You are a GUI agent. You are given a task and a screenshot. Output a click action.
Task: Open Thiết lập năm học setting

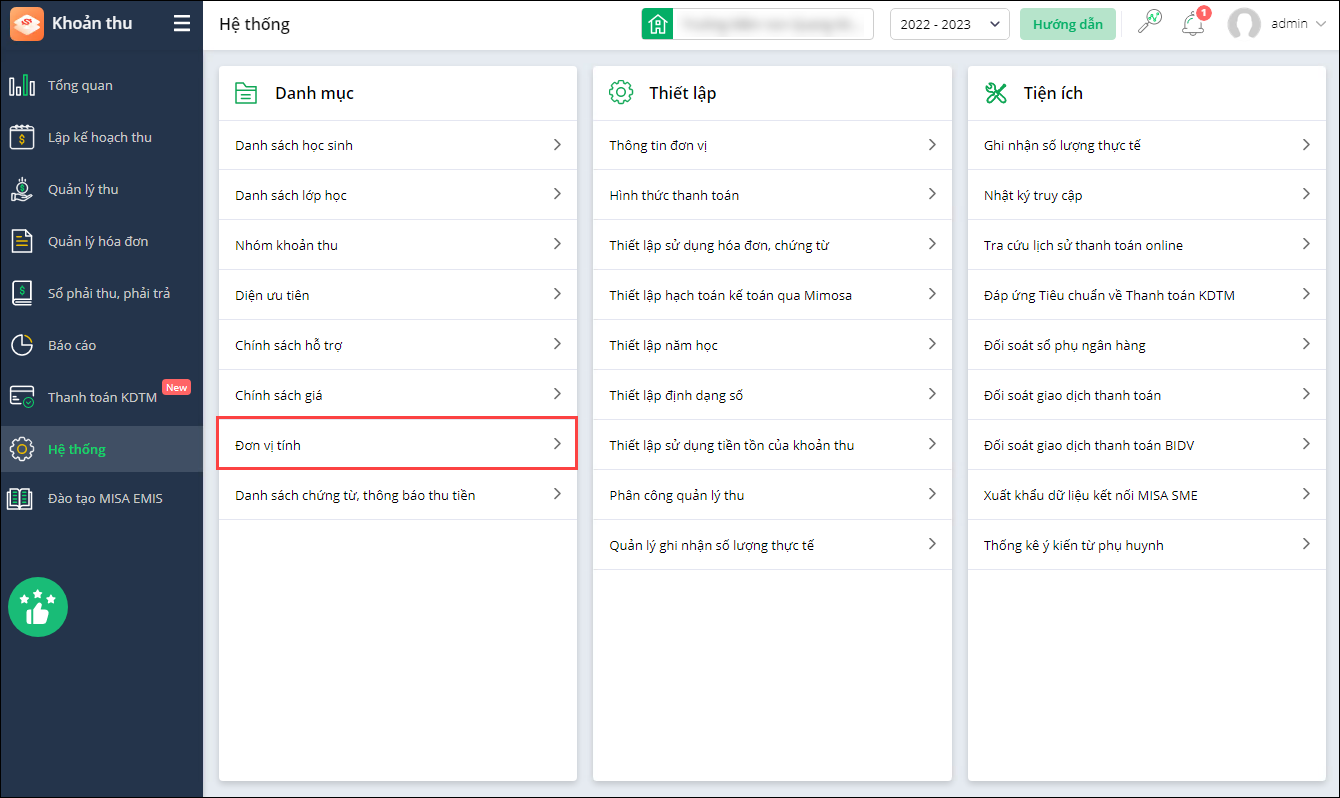[x=664, y=345]
